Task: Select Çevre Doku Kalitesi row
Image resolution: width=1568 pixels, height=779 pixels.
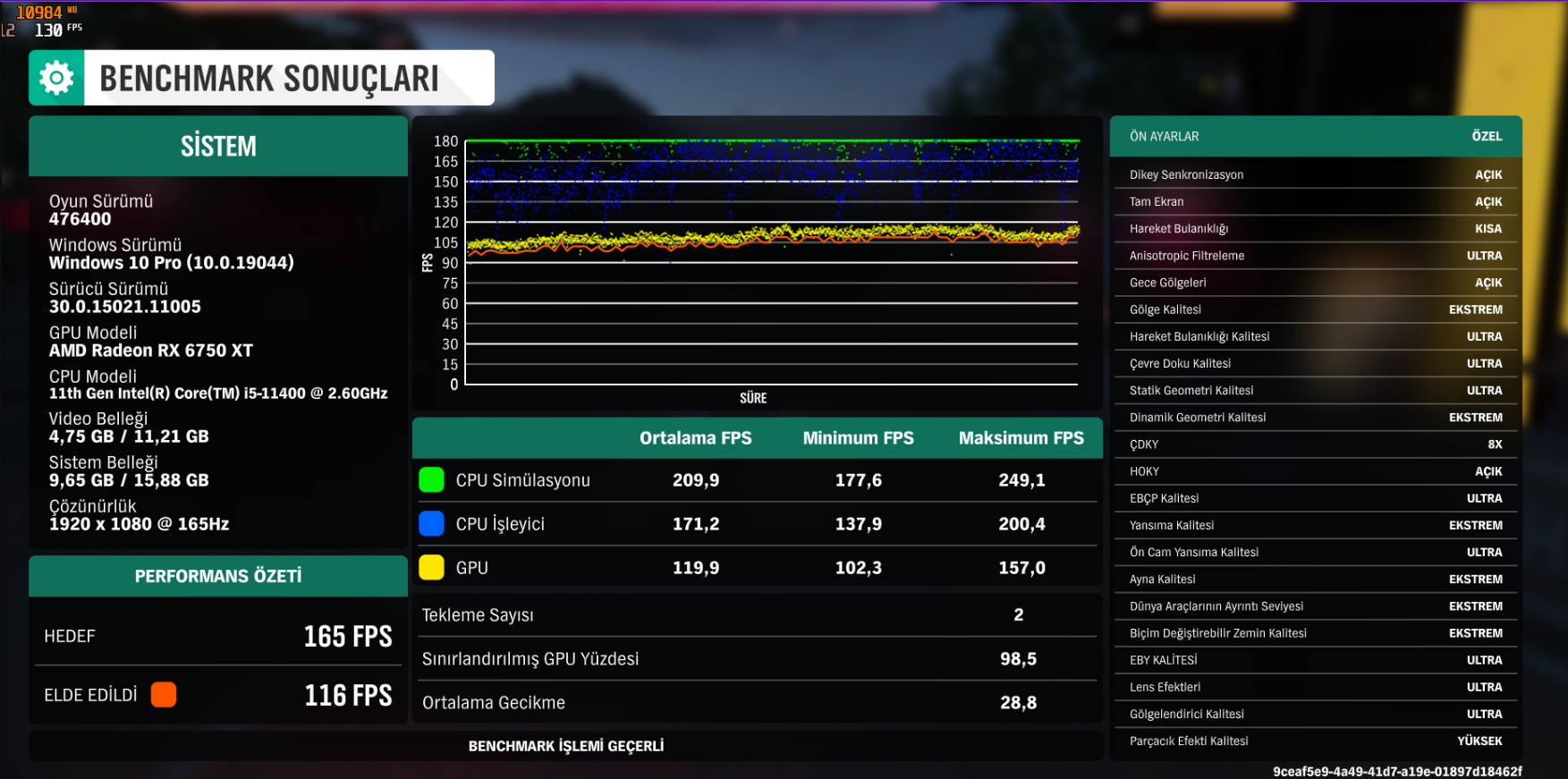Action: 1316,363
